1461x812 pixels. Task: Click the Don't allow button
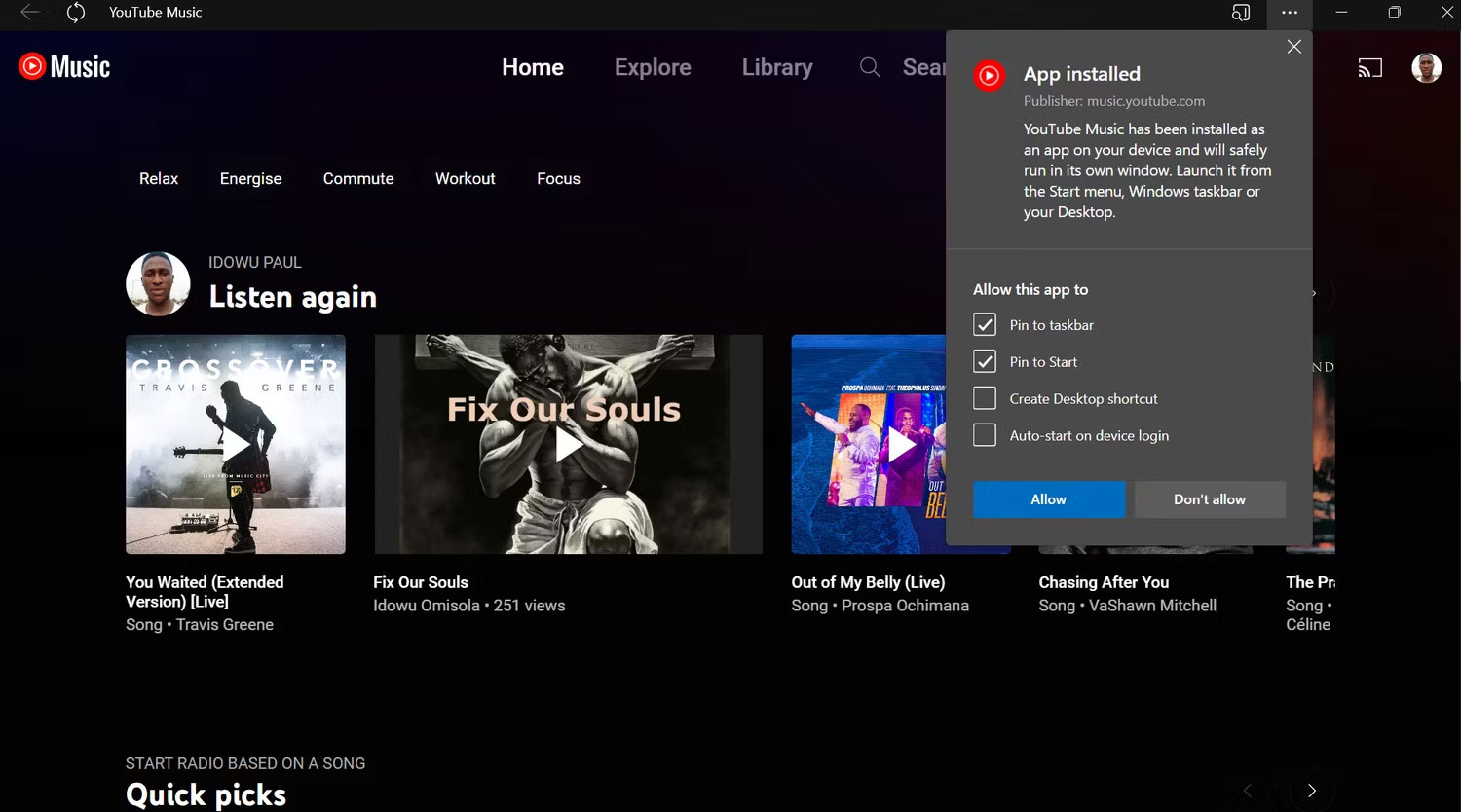click(x=1210, y=498)
